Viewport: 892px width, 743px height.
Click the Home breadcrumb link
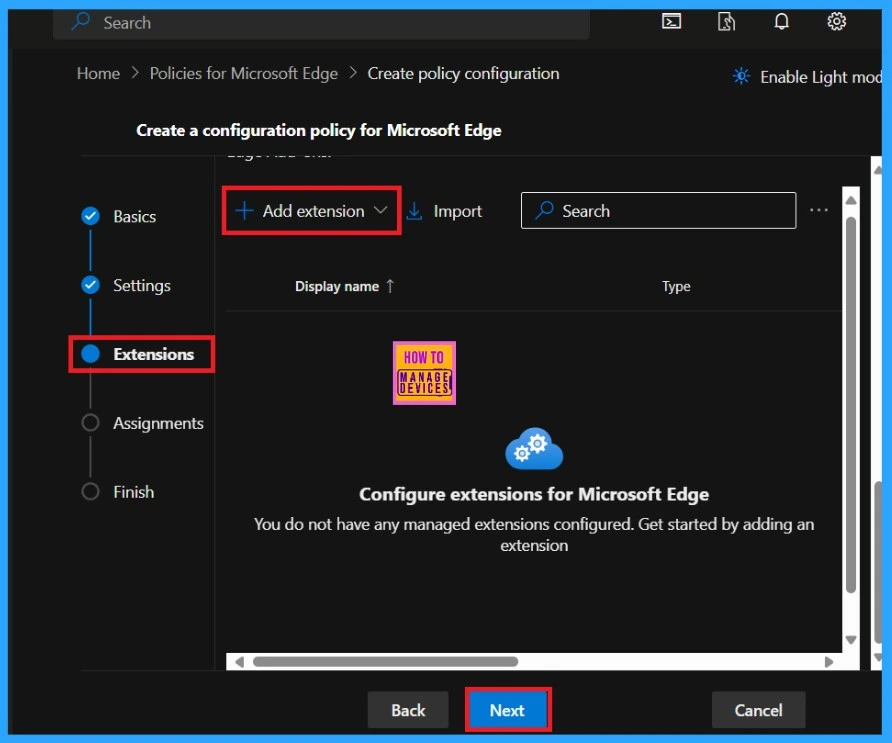click(98, 73)
